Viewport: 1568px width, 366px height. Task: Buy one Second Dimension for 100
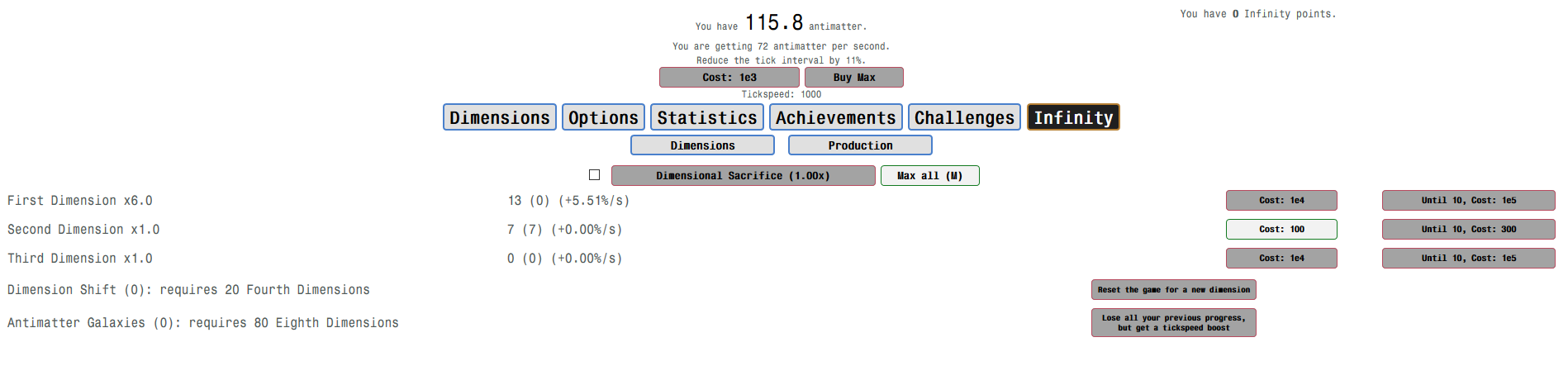click(1281, 230)
